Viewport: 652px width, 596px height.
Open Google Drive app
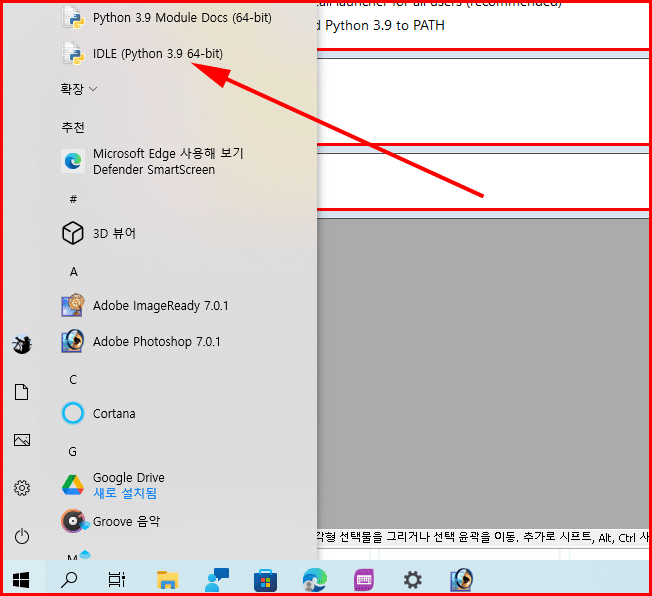[113, 485]
